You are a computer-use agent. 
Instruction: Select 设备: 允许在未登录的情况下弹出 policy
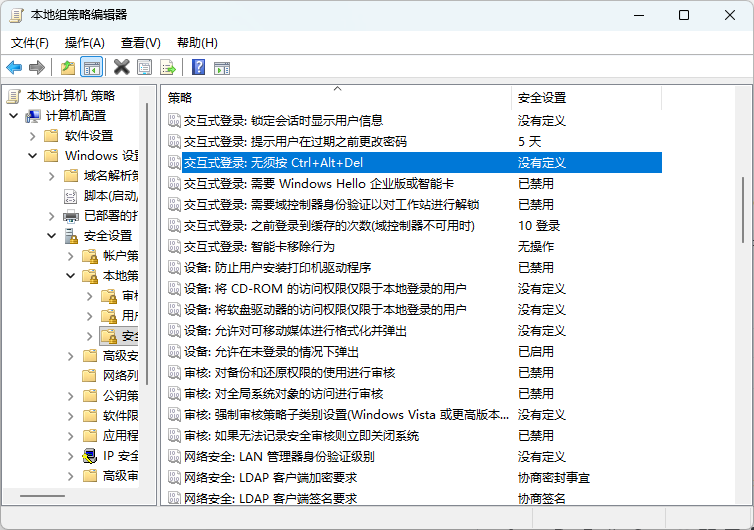pyautogui.click(x=271, y=352)
